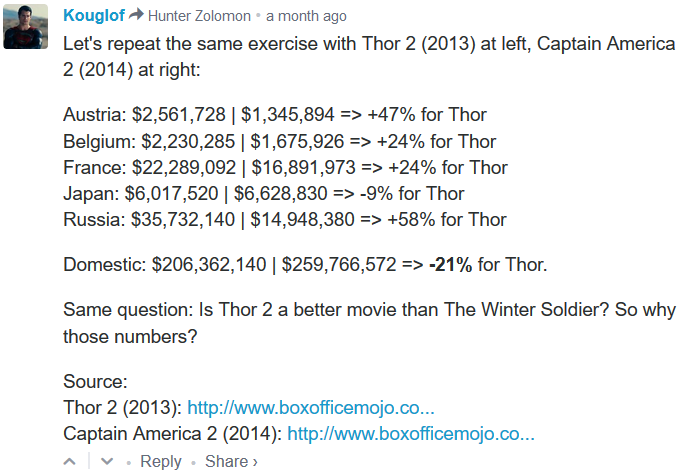This screenshot has width=685, height=475.
Task: Click the France $22,289,092 line
Action: coord(285,168)
